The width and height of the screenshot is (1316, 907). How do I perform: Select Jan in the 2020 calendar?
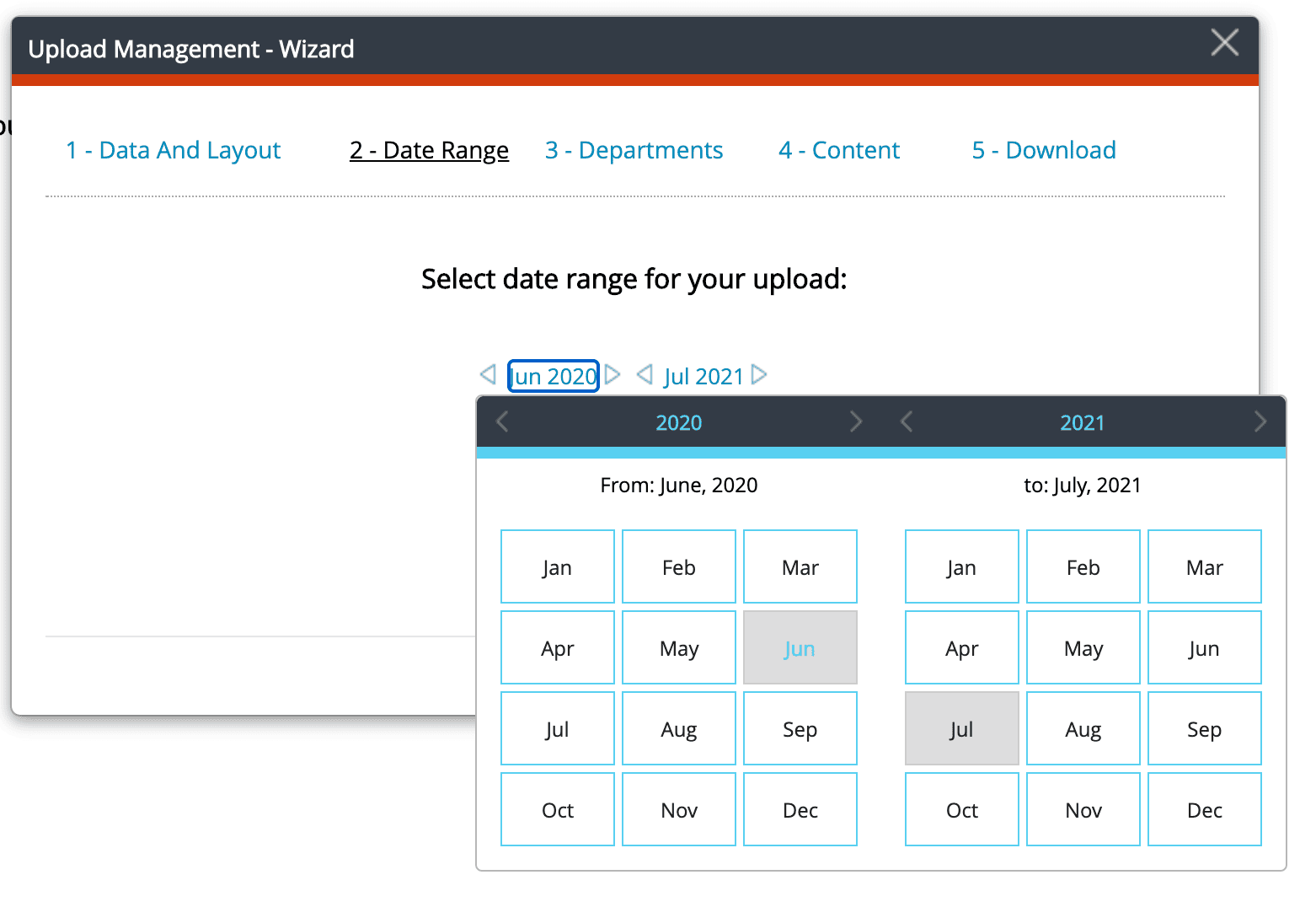pos(557,566)
